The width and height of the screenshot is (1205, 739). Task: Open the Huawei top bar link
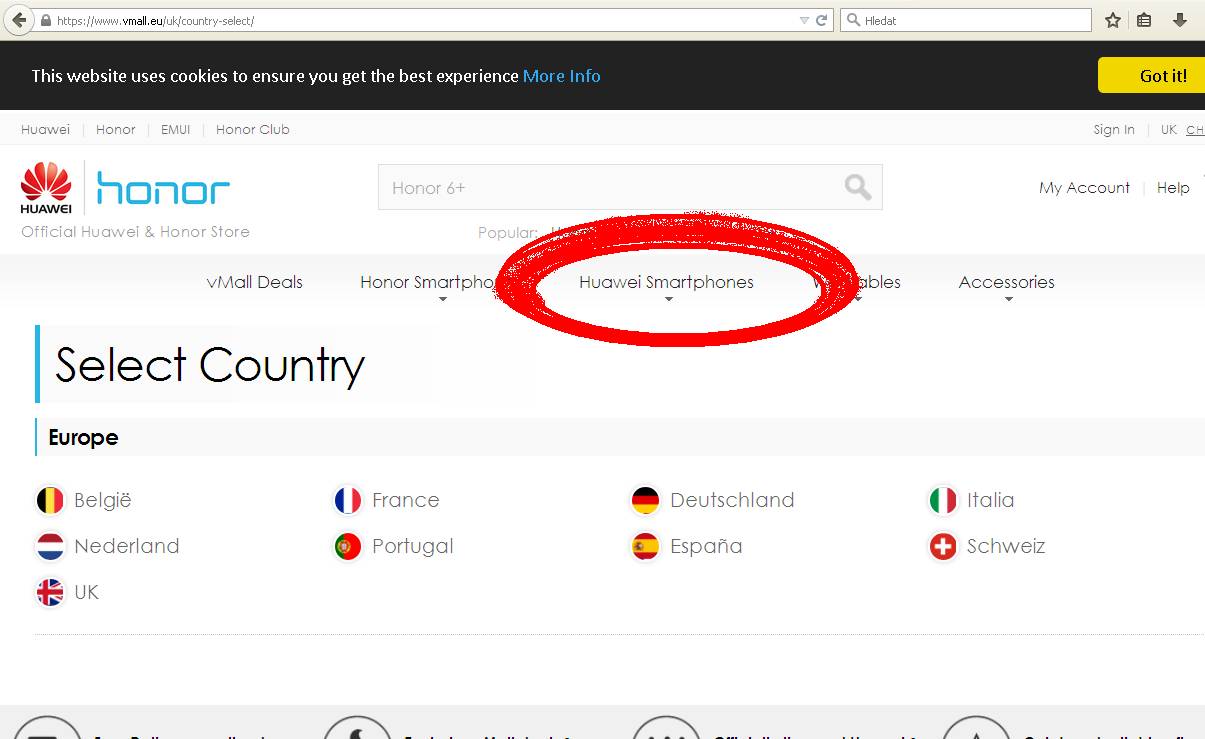[45, 129]
